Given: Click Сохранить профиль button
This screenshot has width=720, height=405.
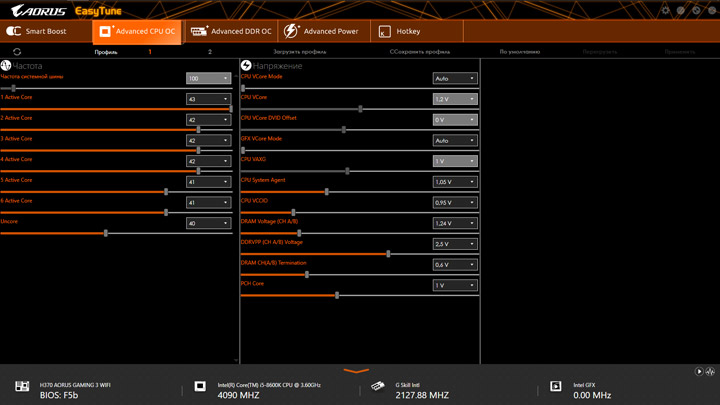Looking at the screenshot, I should [420, 52].
